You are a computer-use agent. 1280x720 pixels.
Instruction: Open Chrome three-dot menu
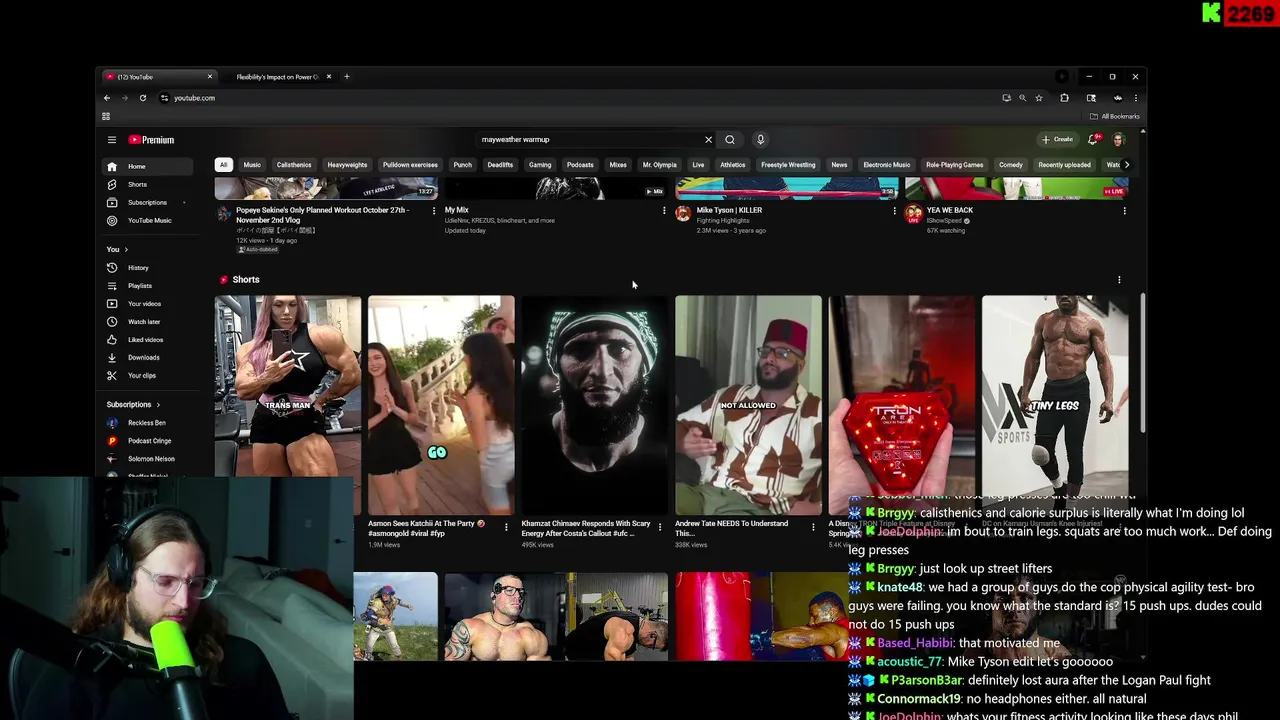pyautogui.click(x=1135, y=98)
